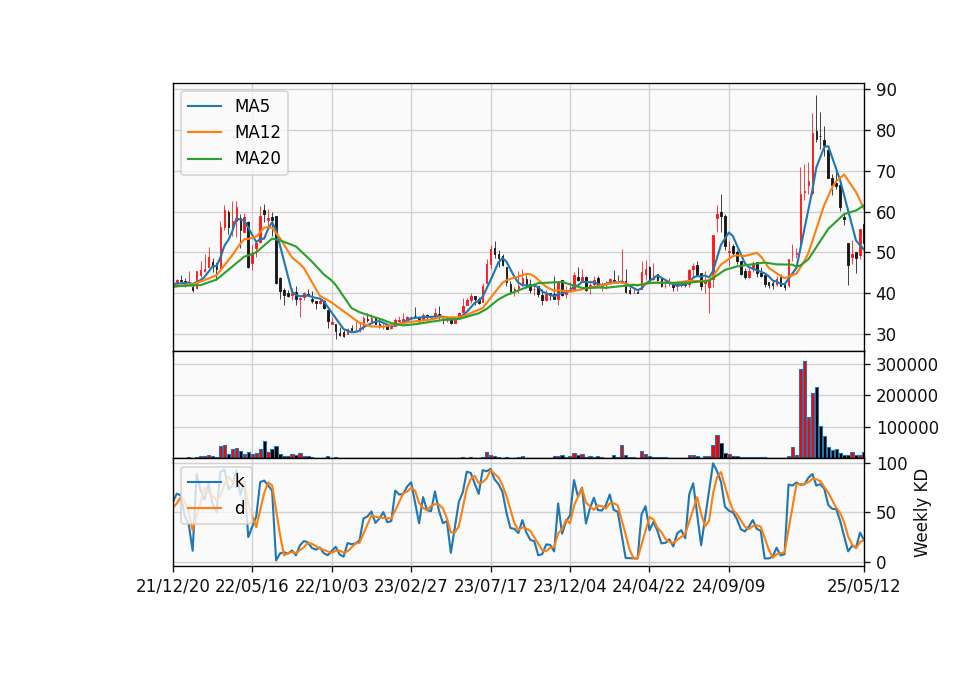Click the 22/10/03 date tick label
Image resolution: width=960 pixels, height=690 pixels.
332,586
